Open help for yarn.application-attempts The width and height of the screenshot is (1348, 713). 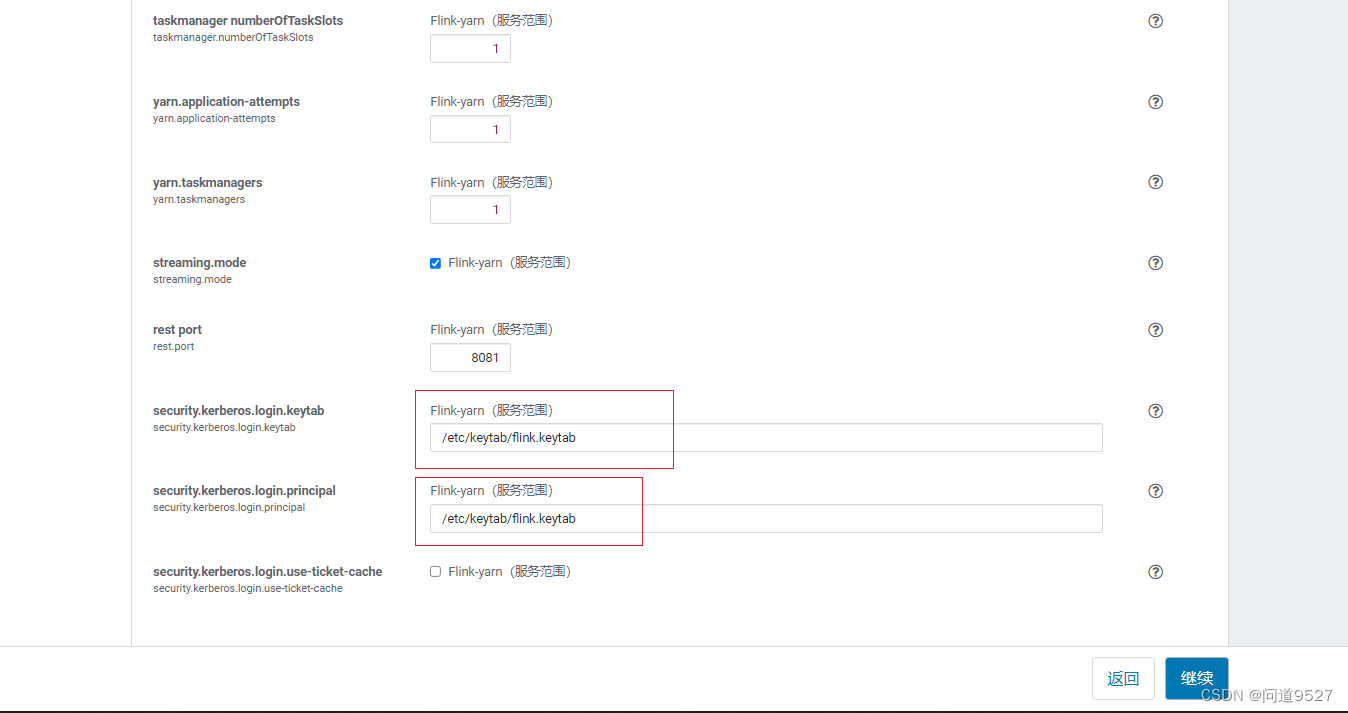pos(1155,102)
